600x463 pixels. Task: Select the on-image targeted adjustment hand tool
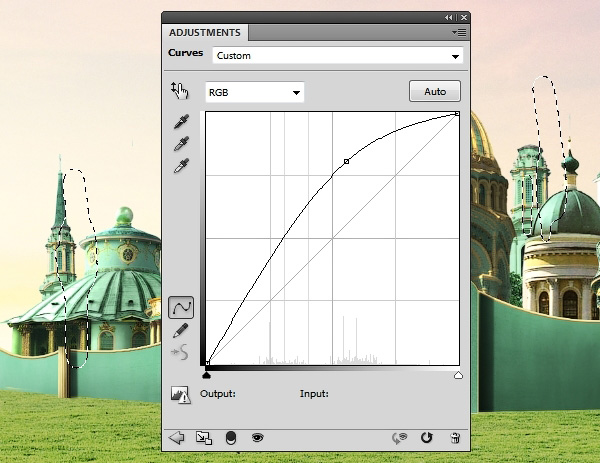[180, 92]
